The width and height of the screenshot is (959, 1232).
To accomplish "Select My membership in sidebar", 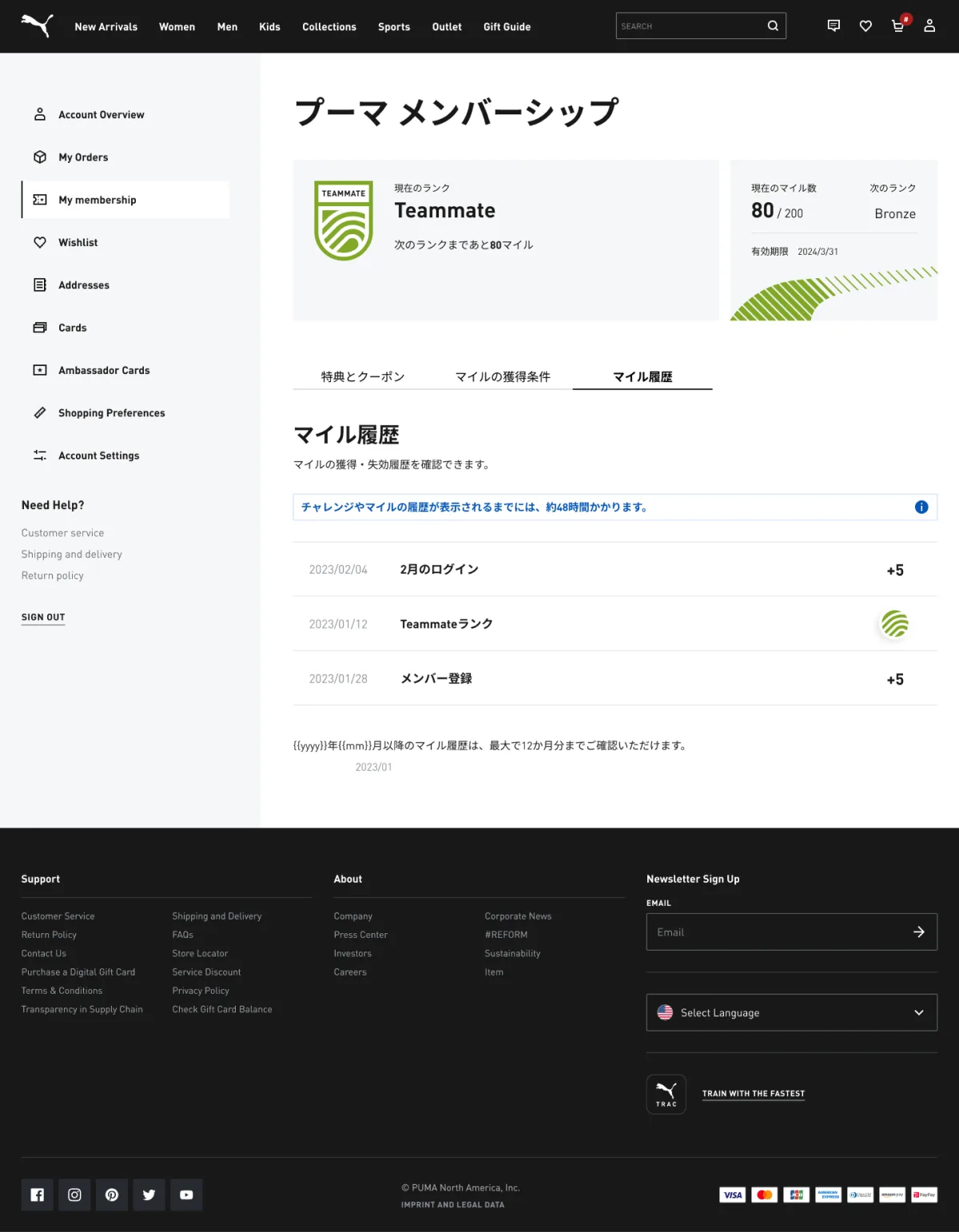I will coord(125,200).
